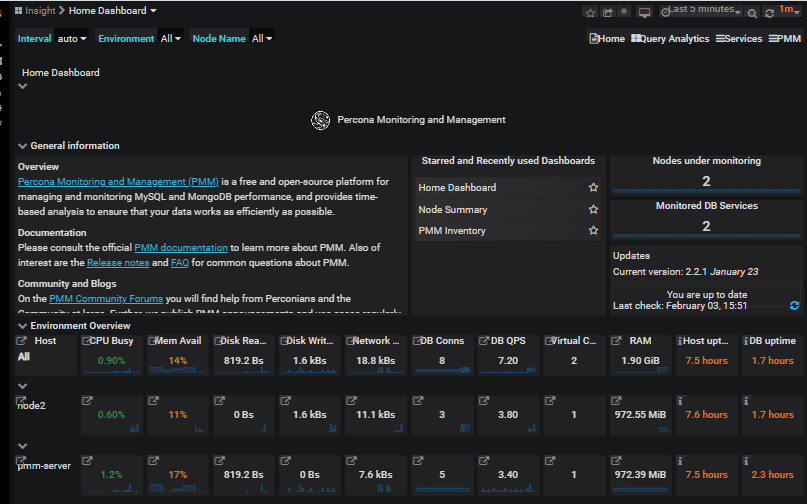Click info icon on Host uptime header
Viewport: 807px width, 504px height.
(680, 341)
